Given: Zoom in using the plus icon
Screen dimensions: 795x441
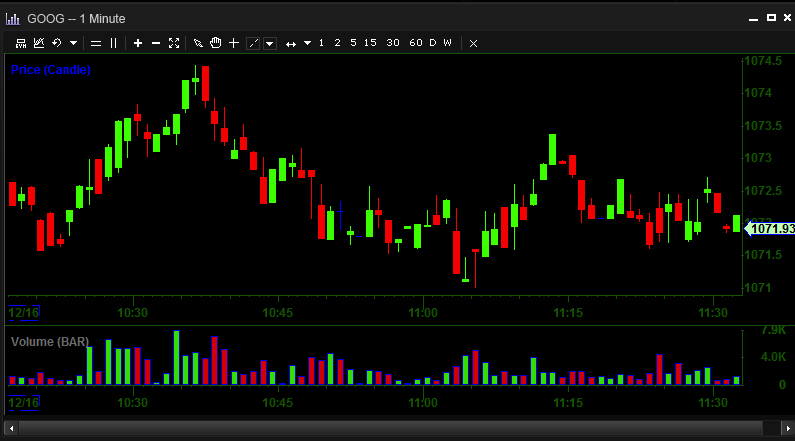Looking at the screenshot, I should coord(138,43).
